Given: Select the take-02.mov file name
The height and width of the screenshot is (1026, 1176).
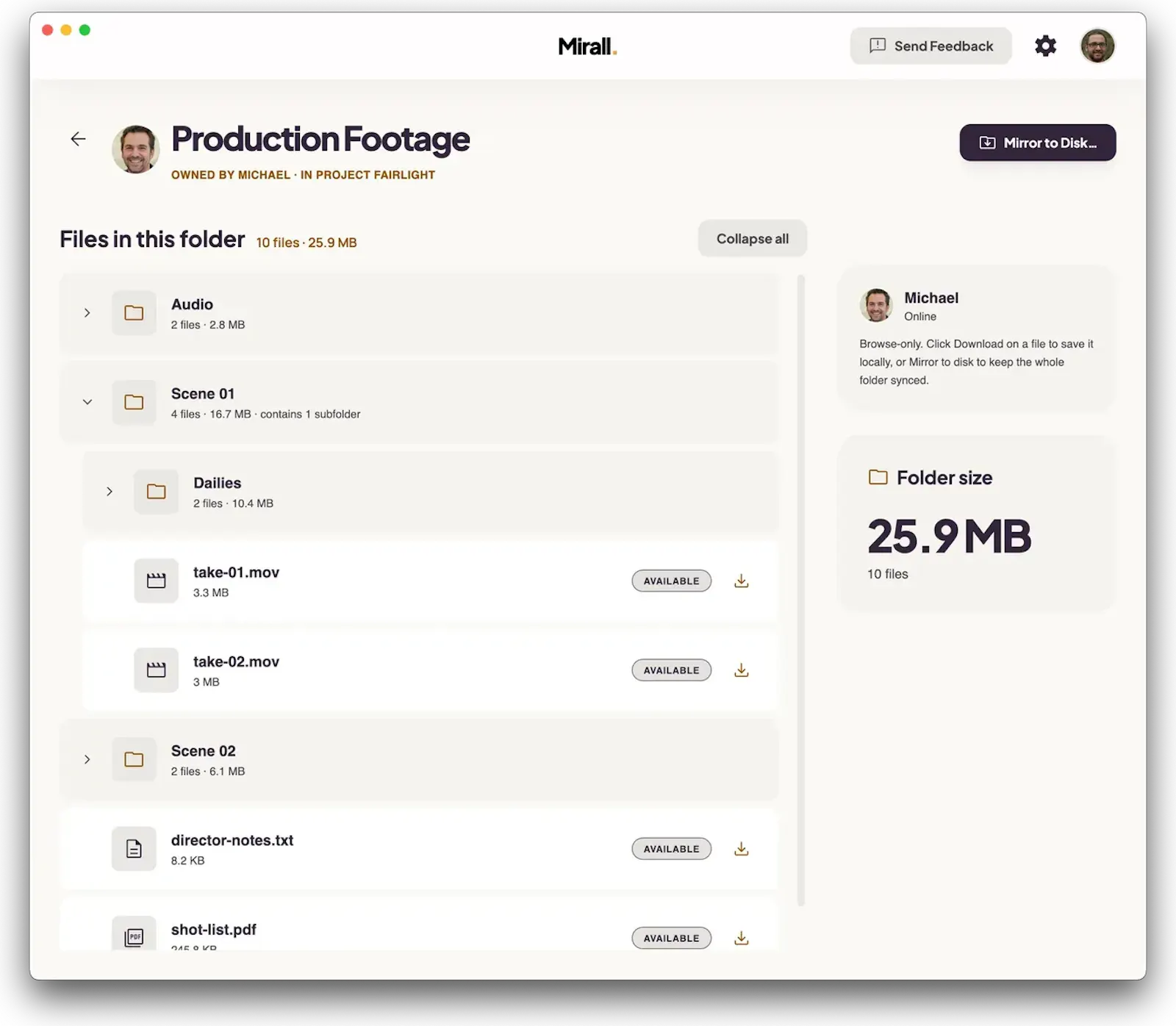Looking at the screenshot, I should pyautogui.click(x=236, y=661).
